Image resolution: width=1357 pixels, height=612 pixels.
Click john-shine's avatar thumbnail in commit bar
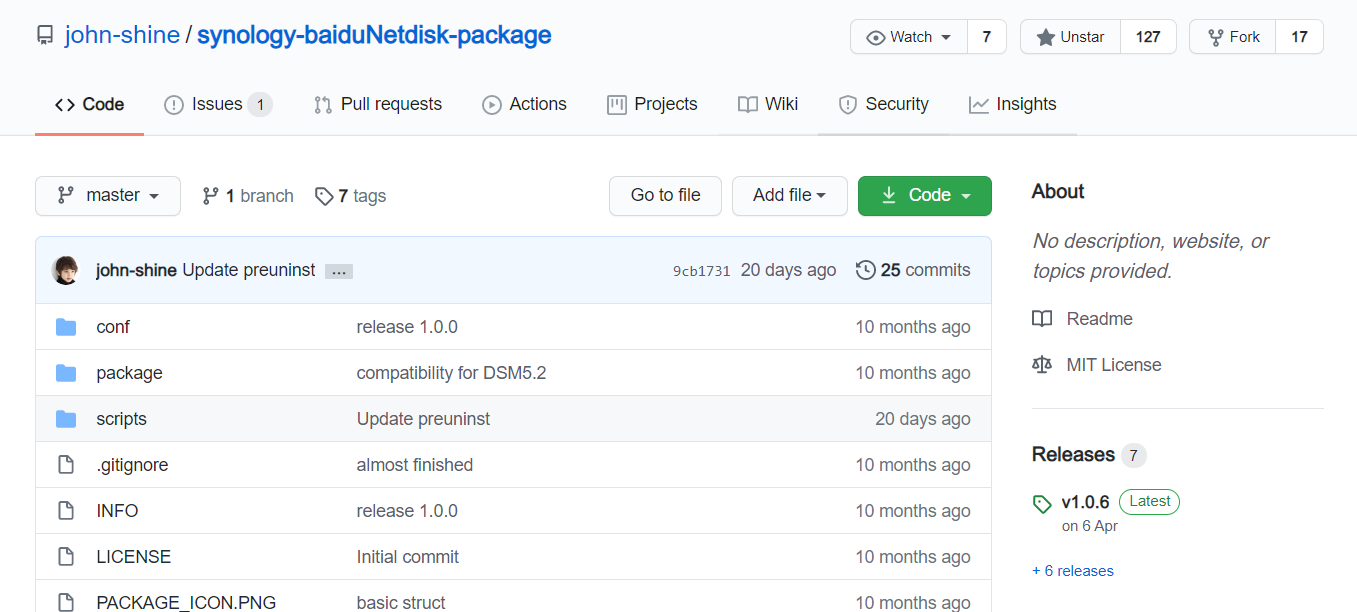66,270
